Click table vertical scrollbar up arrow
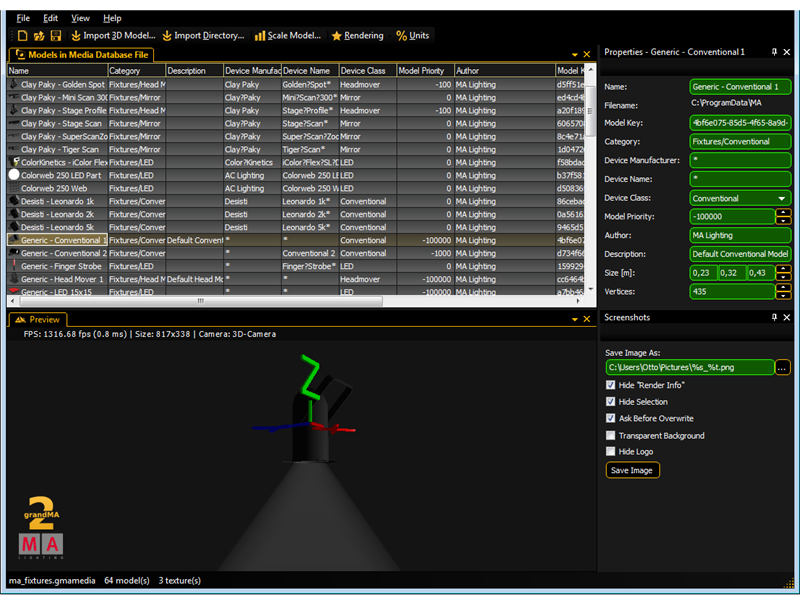 pyautogui.click(x=590, y=69)
